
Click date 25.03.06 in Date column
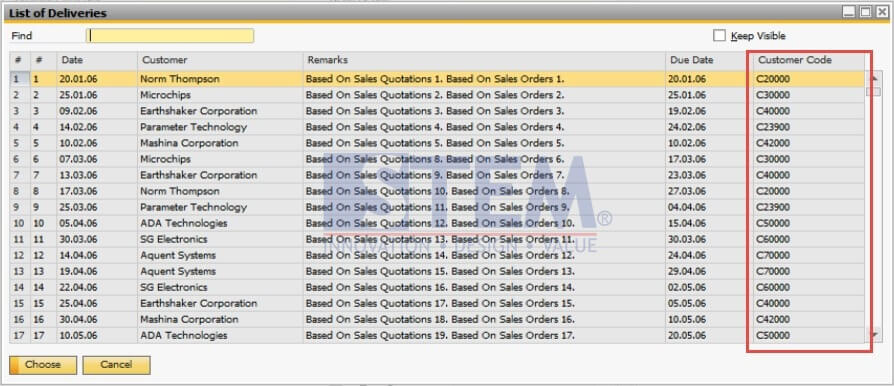[x=78, y=207]
